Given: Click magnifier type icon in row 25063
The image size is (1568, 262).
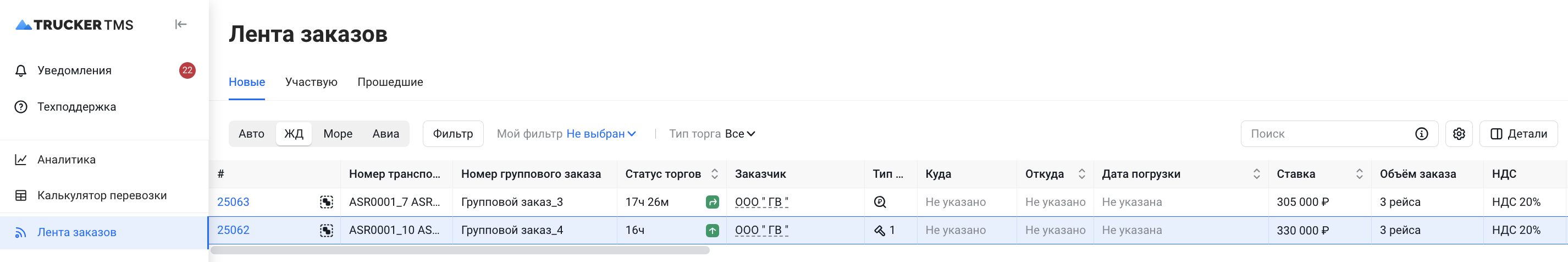Looking at the screenshot, I should point(880,201).
